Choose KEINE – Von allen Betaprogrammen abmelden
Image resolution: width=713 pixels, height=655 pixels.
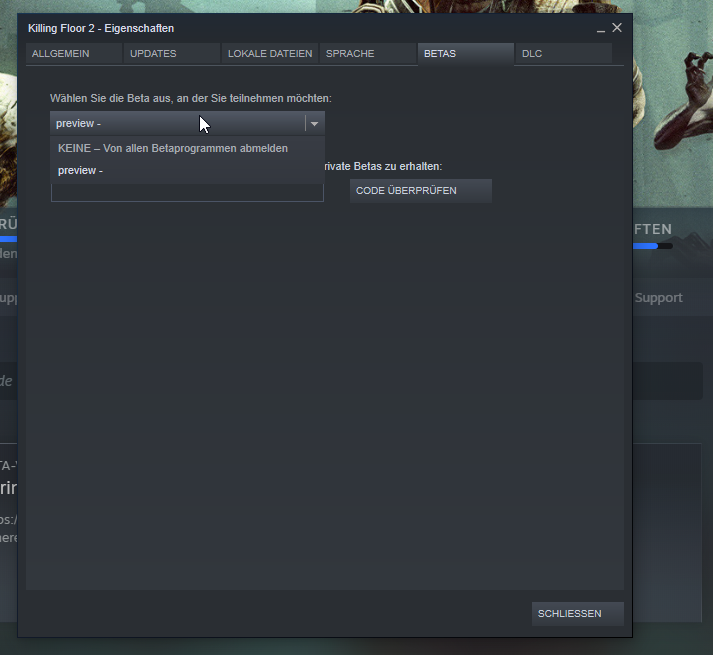pyautogui.click(x=173, y=148)
